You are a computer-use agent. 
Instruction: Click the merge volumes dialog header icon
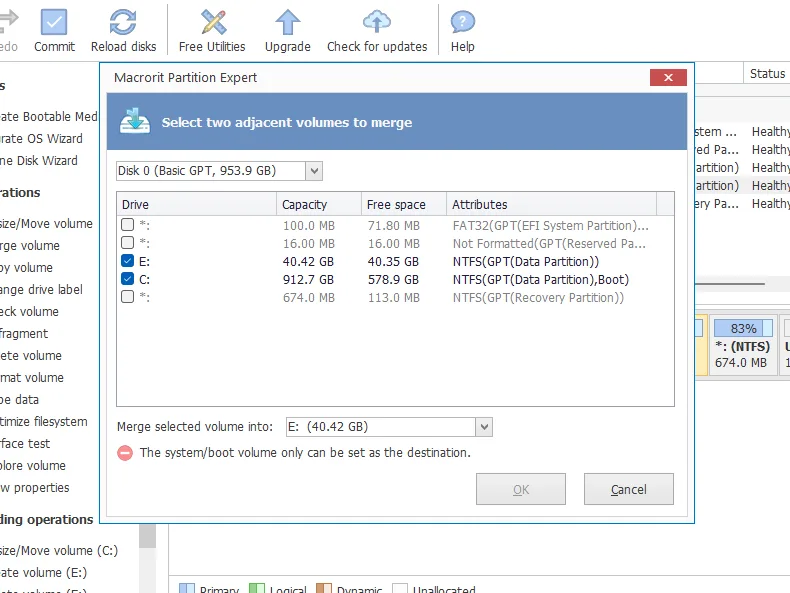[x=134, y=122]
